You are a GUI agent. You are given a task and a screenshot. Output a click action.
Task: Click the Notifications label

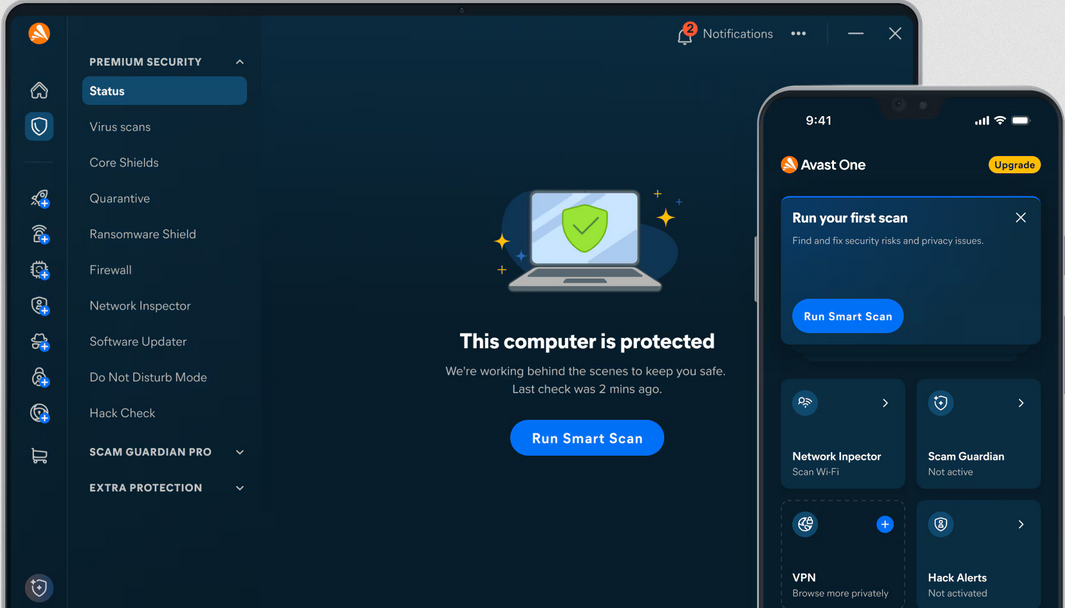738,33
